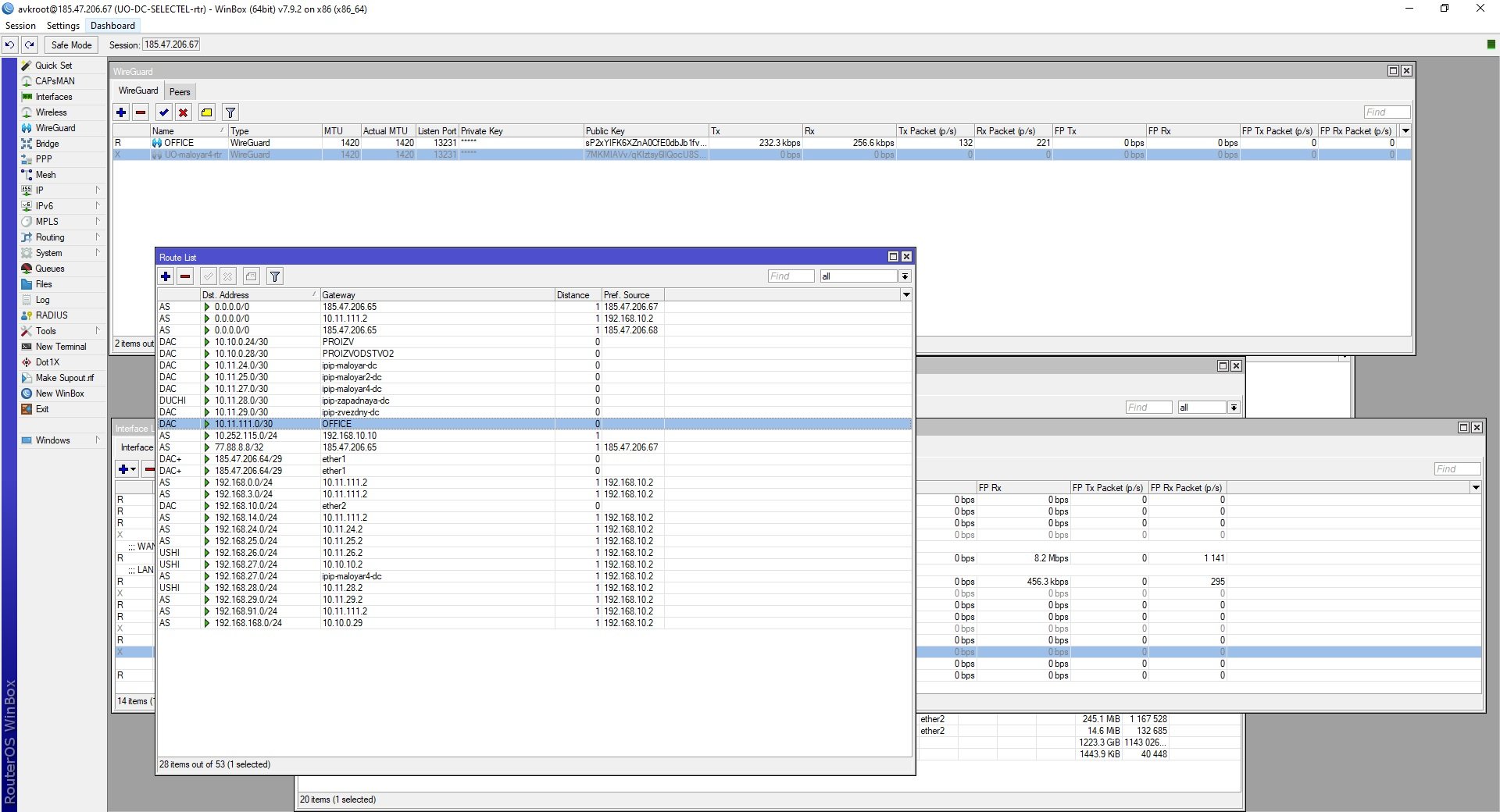Image resolution: width=1500 pixels, height=812 pixels.
Task: Add a new route with Route List plus button
Action: (x=166, y=276)
